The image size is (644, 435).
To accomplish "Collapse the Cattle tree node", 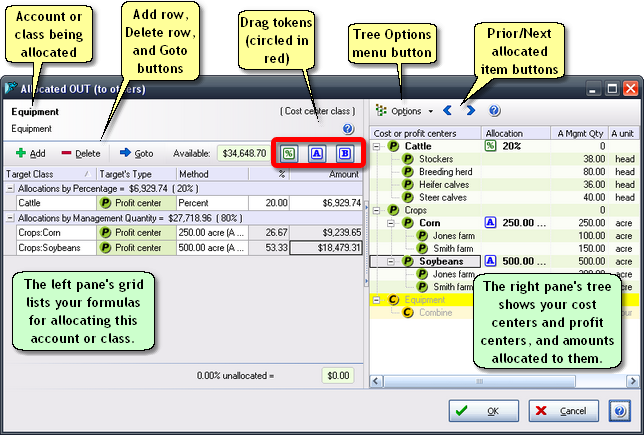I will (376, 146).
